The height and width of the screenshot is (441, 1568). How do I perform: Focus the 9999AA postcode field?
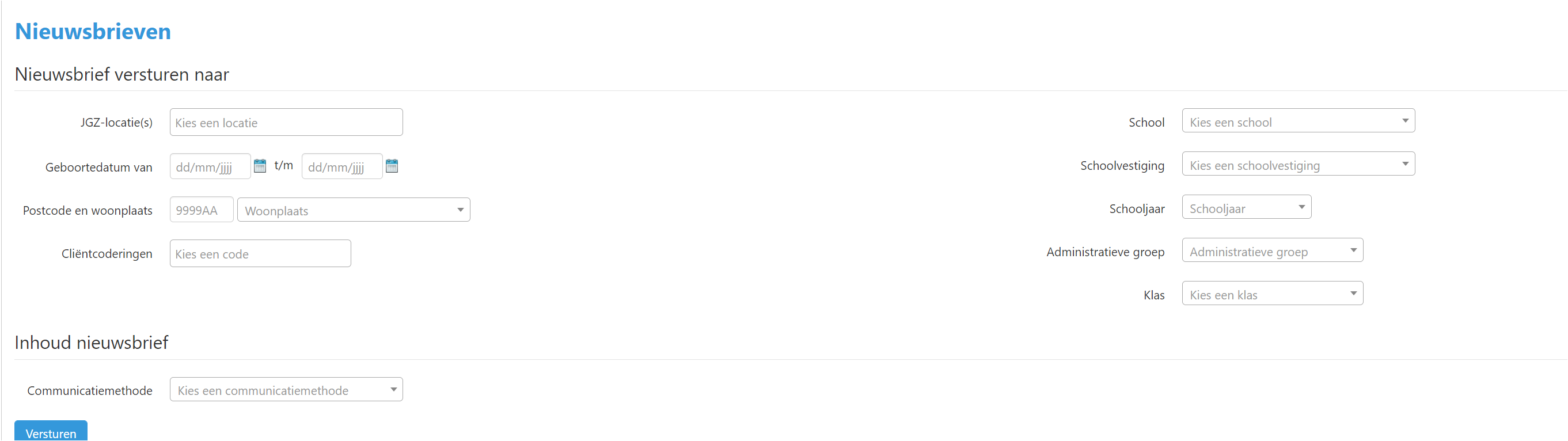click(x=202, y=210)
